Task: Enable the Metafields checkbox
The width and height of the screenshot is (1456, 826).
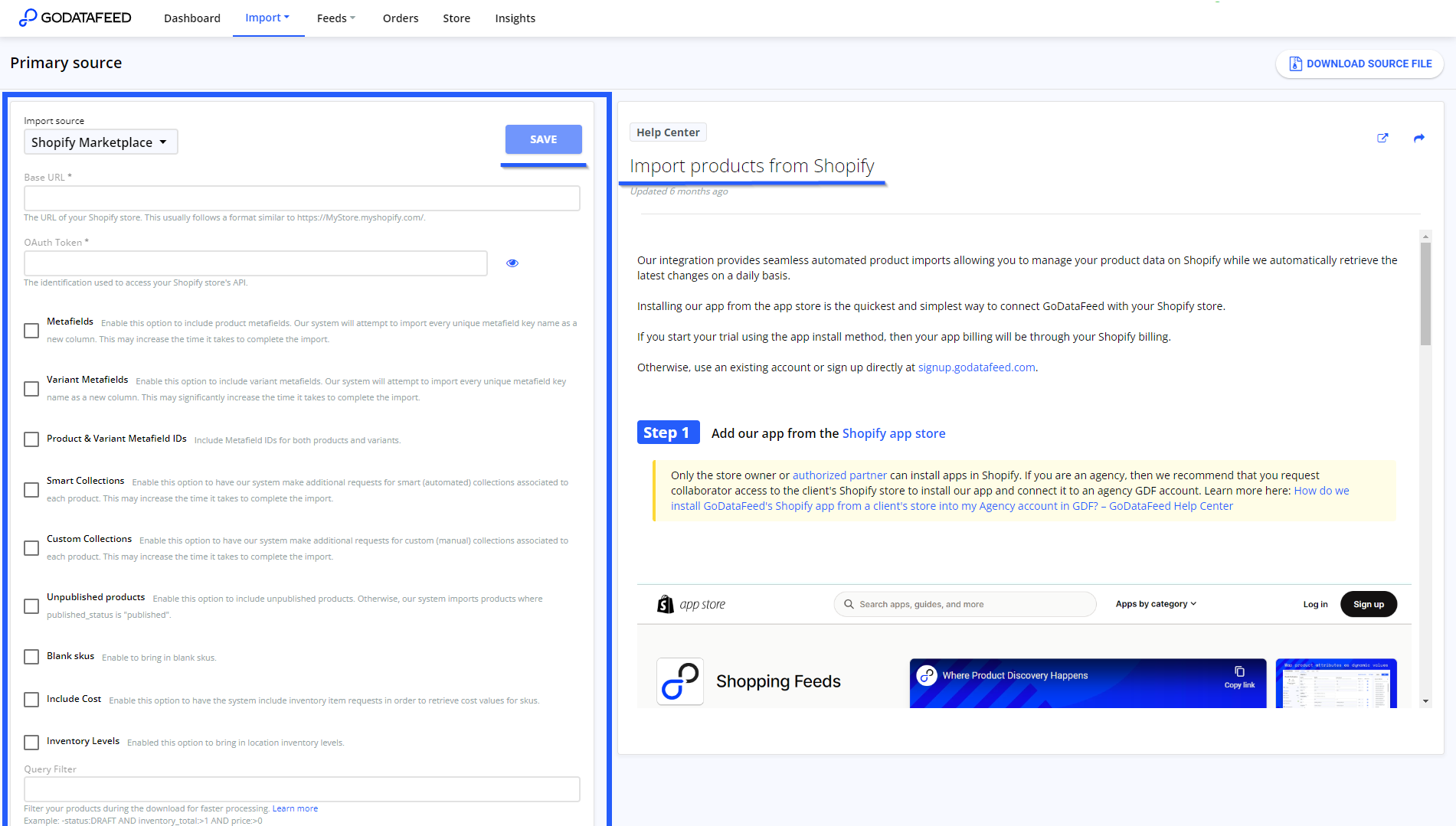Action: tap(31, 331)
